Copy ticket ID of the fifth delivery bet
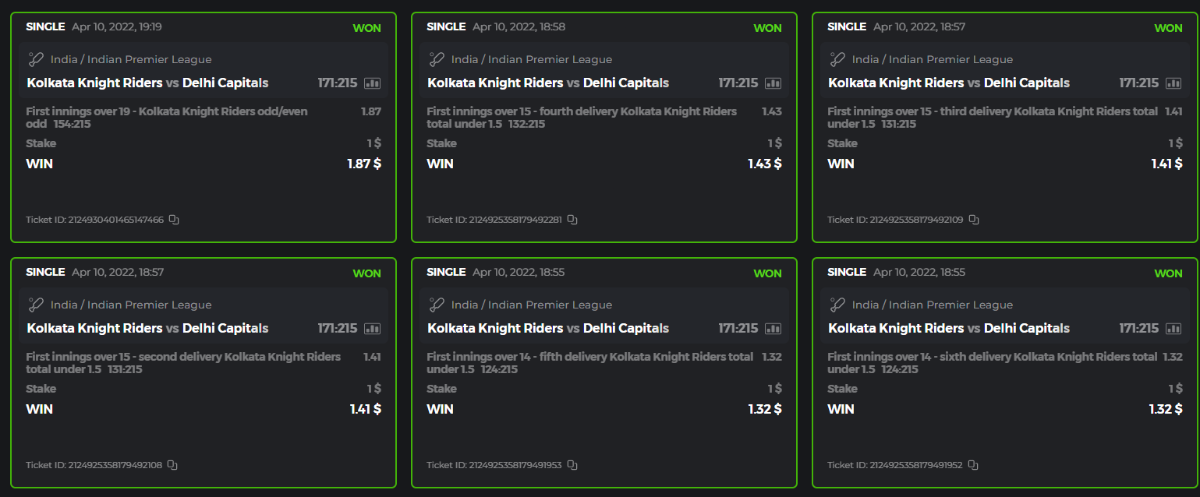The image size is (1200, 497). 573,465
